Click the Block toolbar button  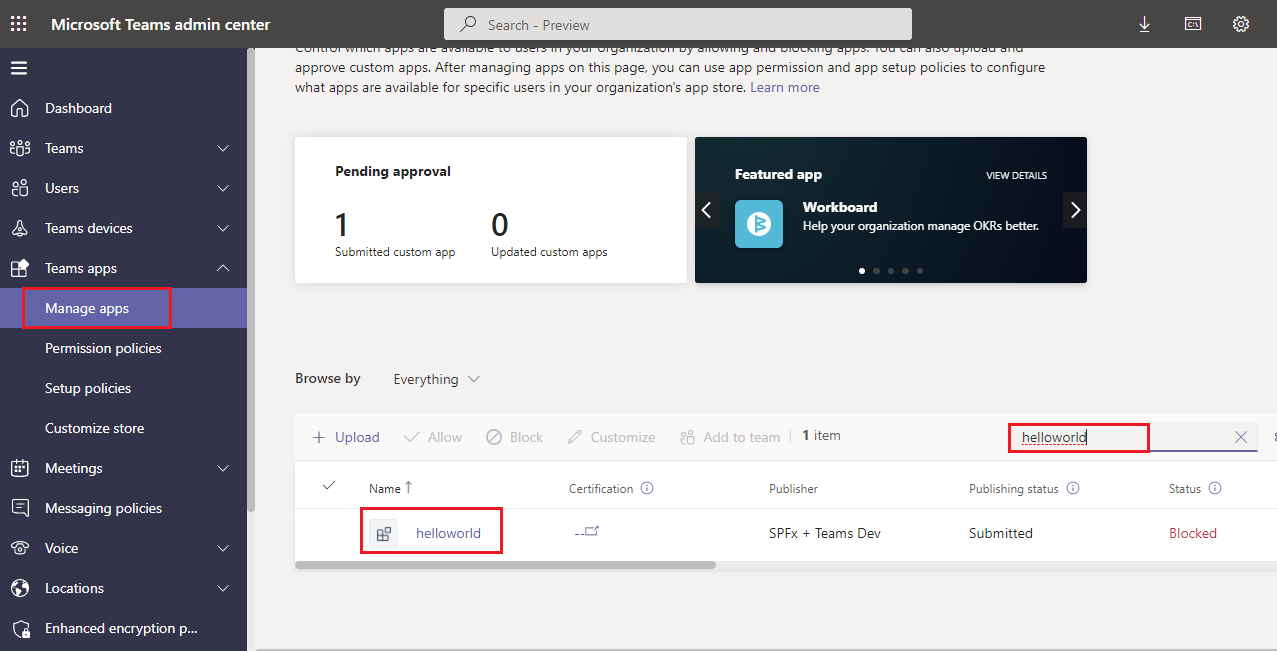[514, 437]
